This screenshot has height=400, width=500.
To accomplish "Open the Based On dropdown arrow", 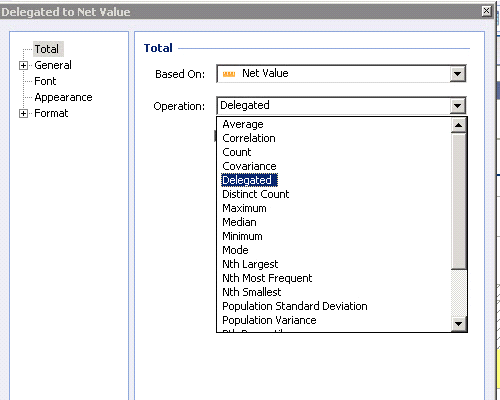I will tap(458, 74).
